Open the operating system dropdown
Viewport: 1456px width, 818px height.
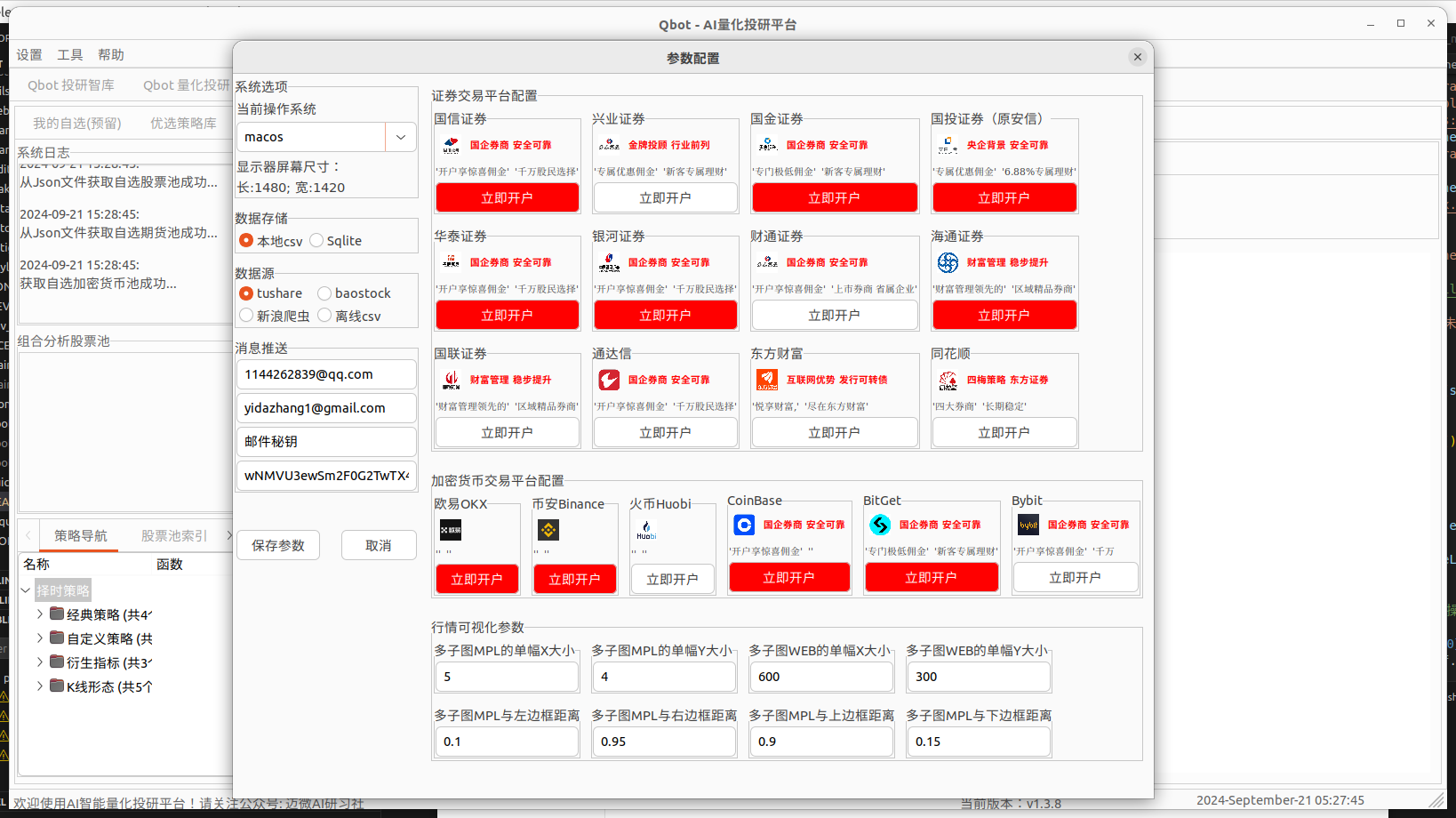click(400, 137)
